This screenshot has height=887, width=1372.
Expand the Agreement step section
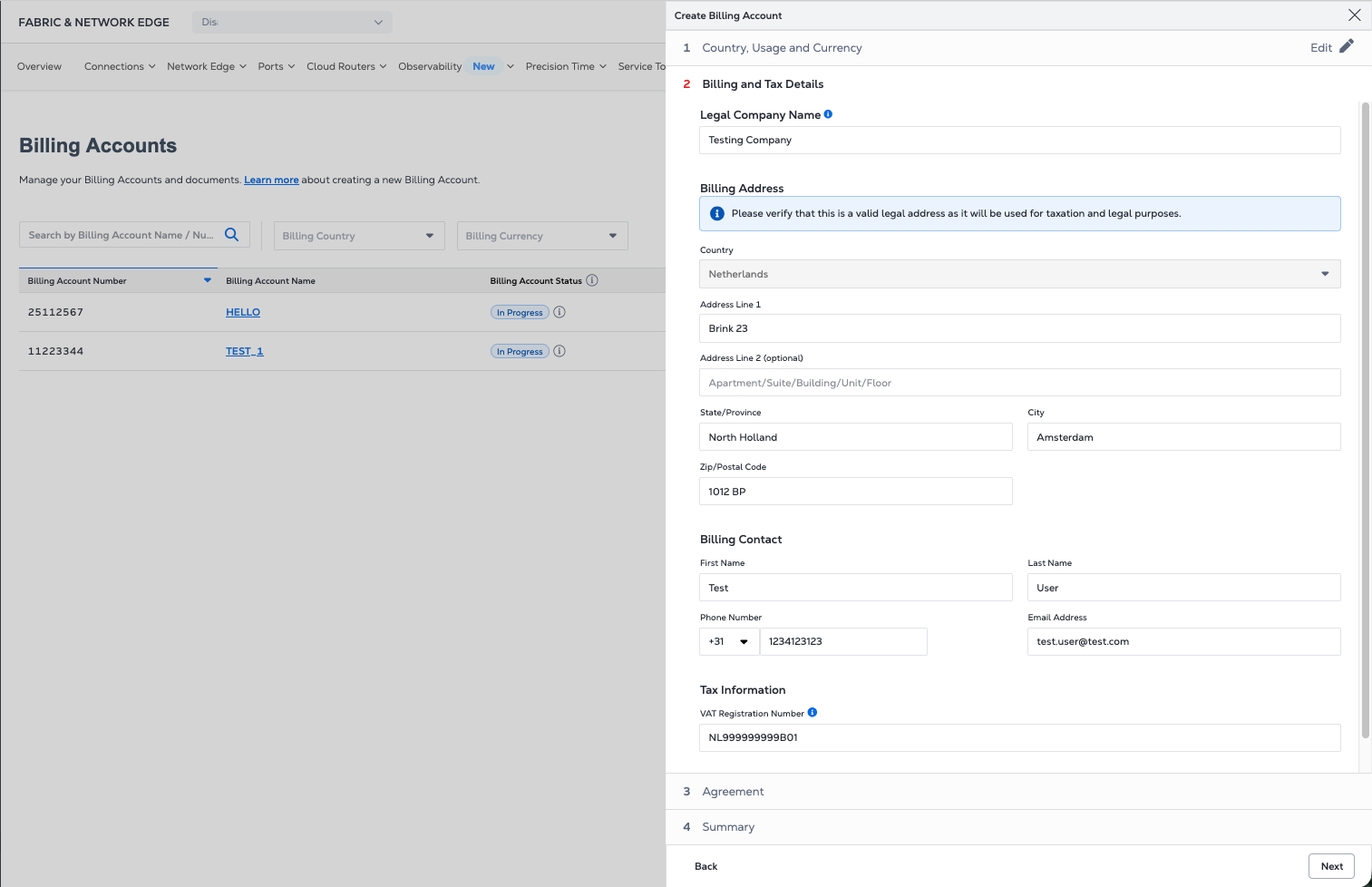point(733,792)
